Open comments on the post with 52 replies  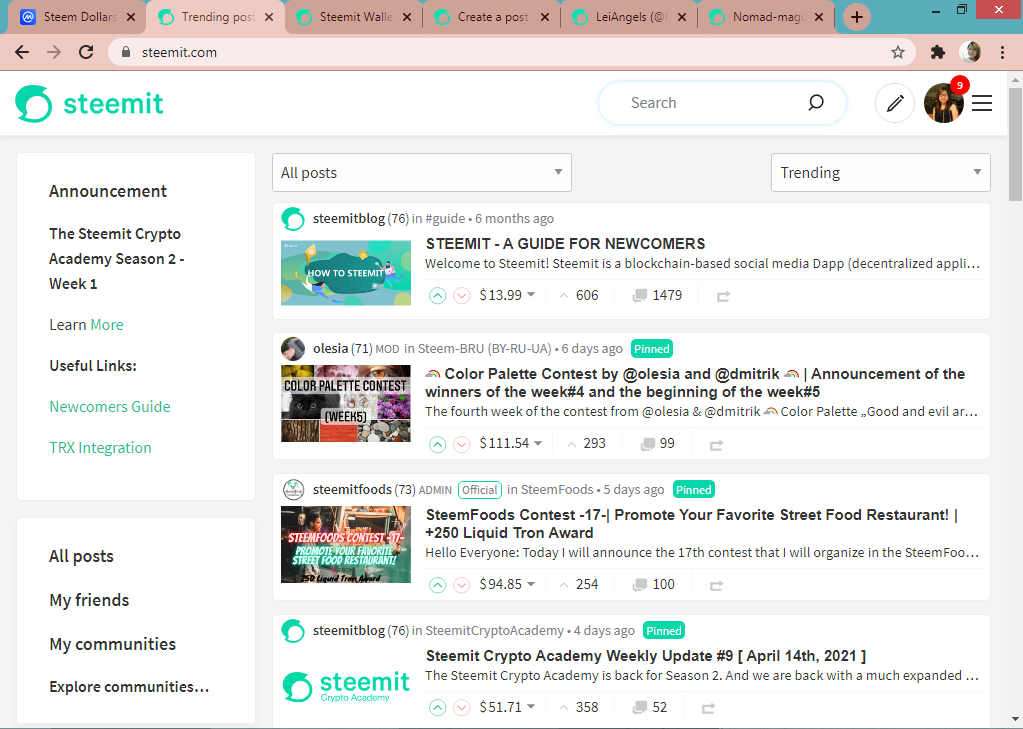(650, 707)
